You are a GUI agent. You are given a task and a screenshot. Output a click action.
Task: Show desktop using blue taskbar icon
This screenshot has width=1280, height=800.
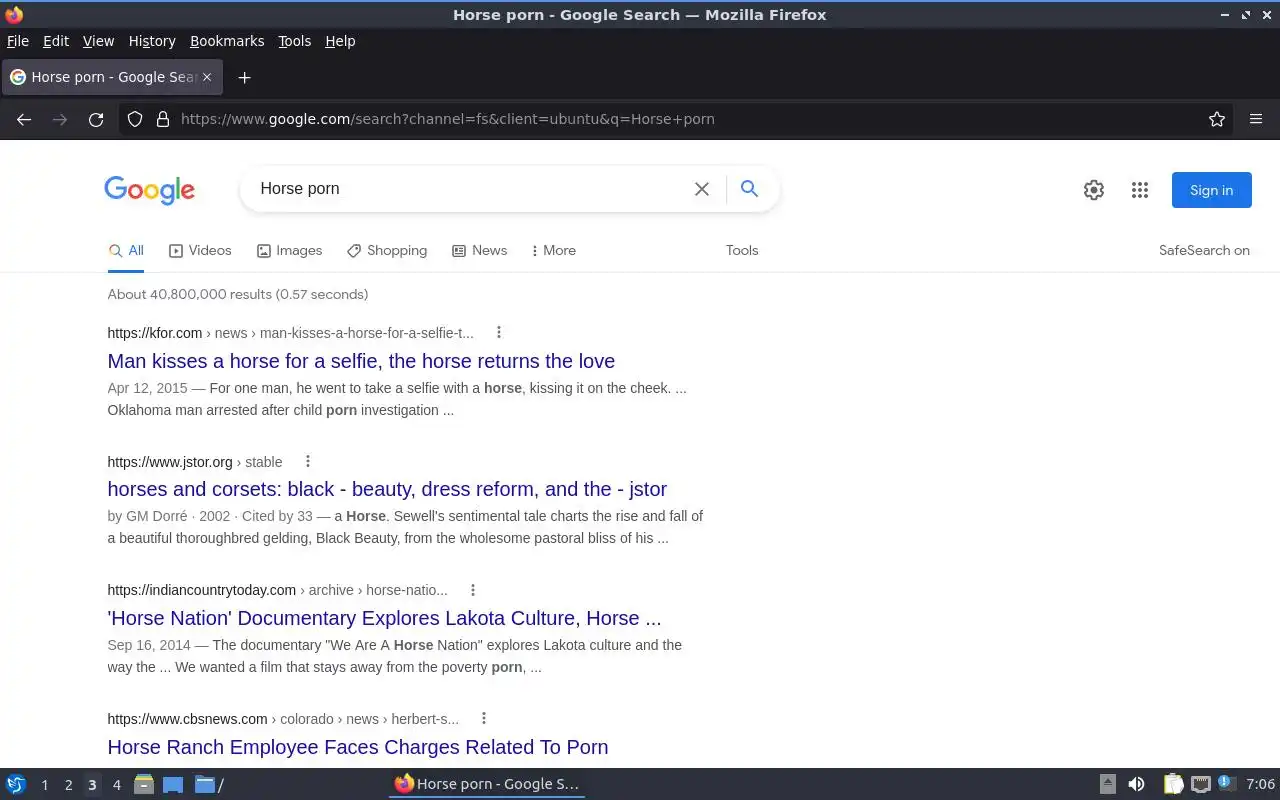pos(173,785)
